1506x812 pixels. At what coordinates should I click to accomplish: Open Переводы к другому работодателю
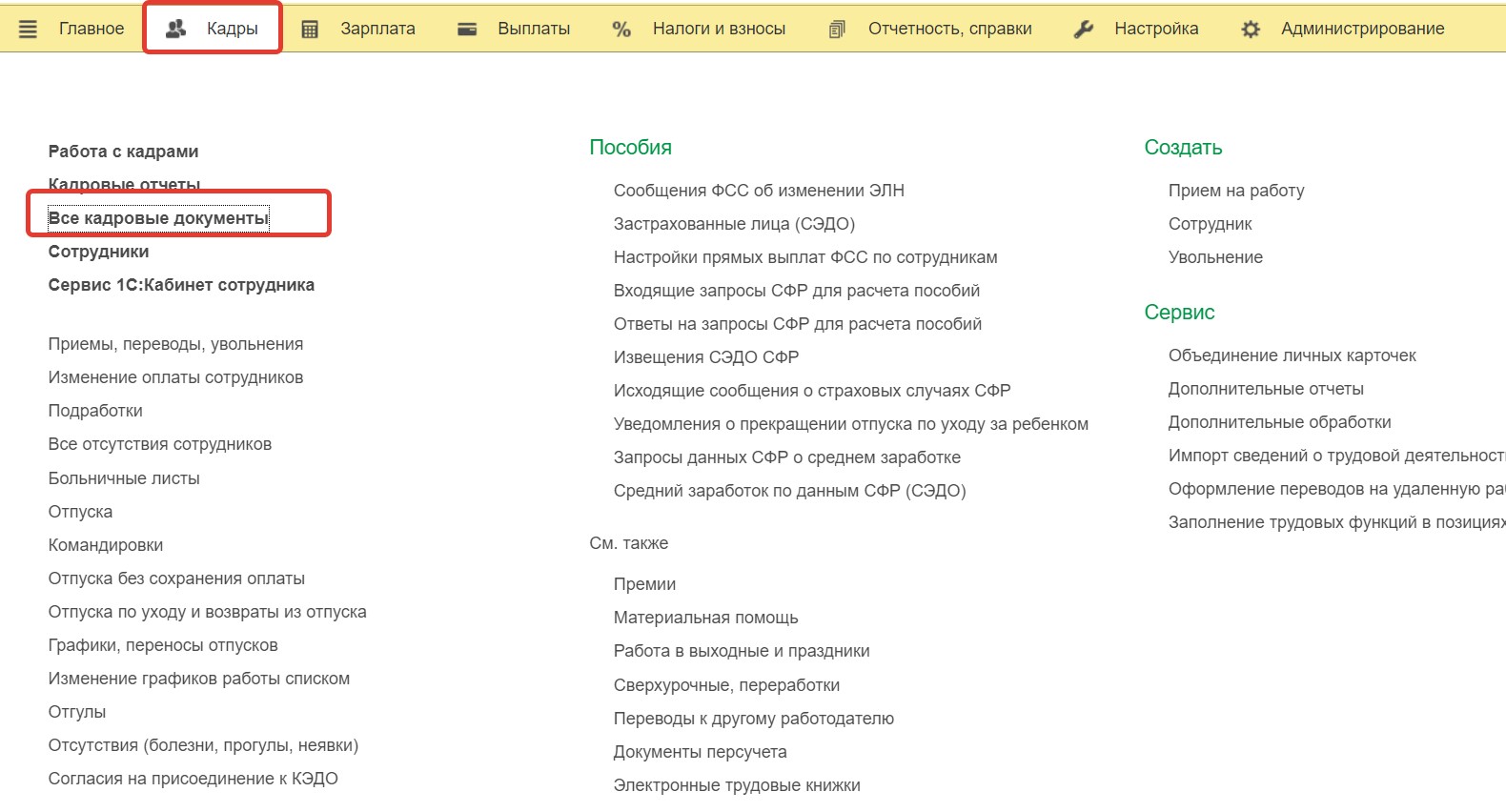tap(754, 719)
